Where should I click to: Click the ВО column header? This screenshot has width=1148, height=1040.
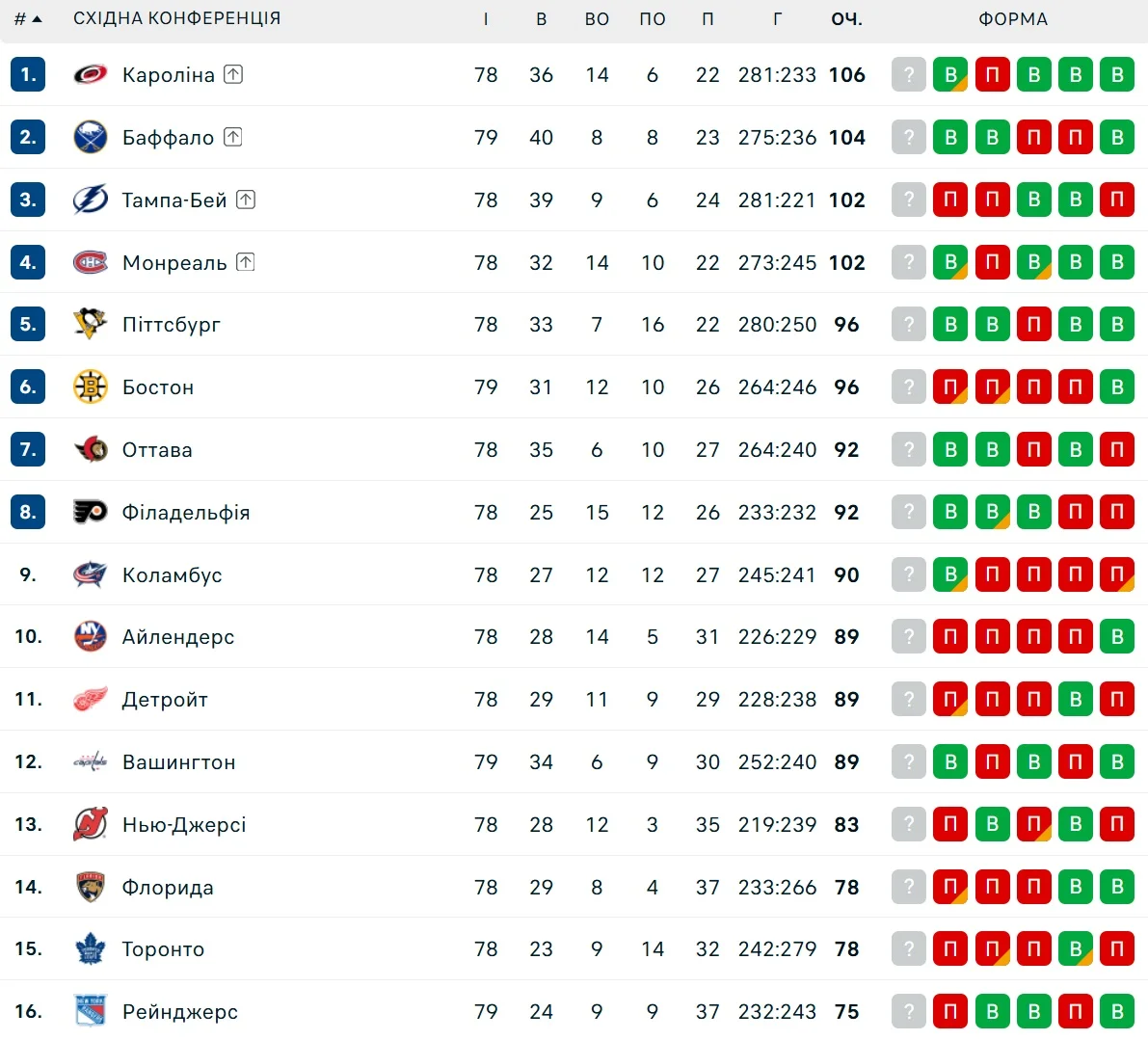click(x=597, y=19)
